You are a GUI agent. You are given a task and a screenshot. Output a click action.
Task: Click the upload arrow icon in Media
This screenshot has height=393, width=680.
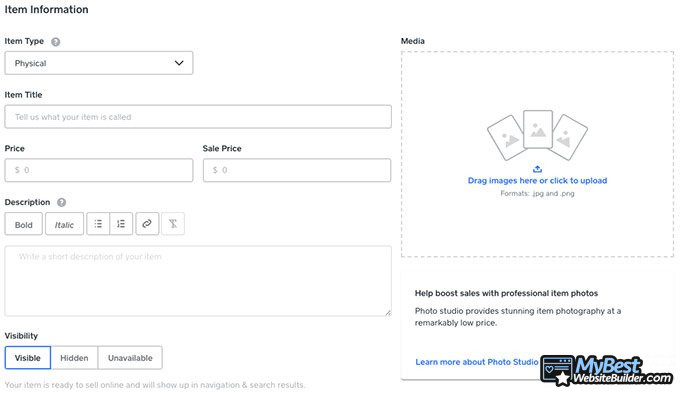[537, 169]
